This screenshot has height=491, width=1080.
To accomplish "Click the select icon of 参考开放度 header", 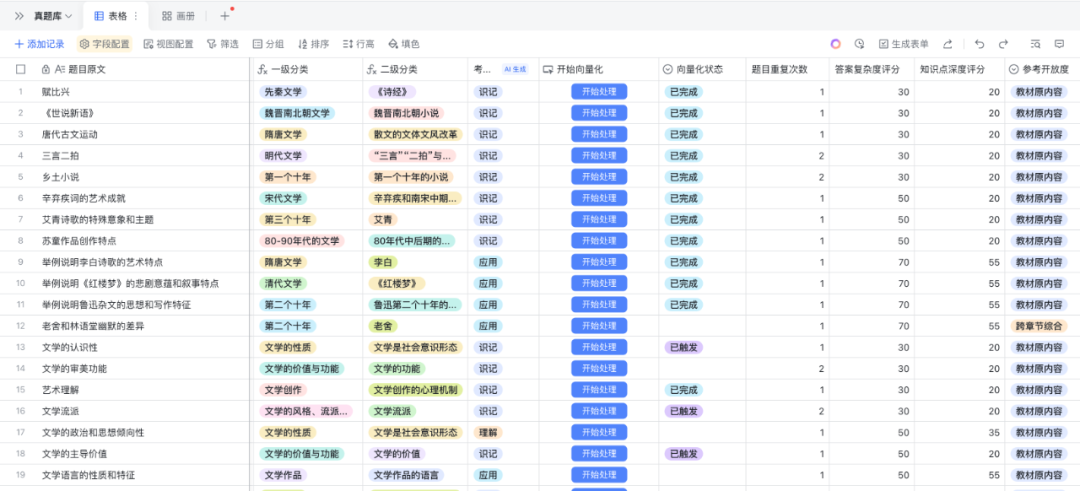I will 1014,70.
